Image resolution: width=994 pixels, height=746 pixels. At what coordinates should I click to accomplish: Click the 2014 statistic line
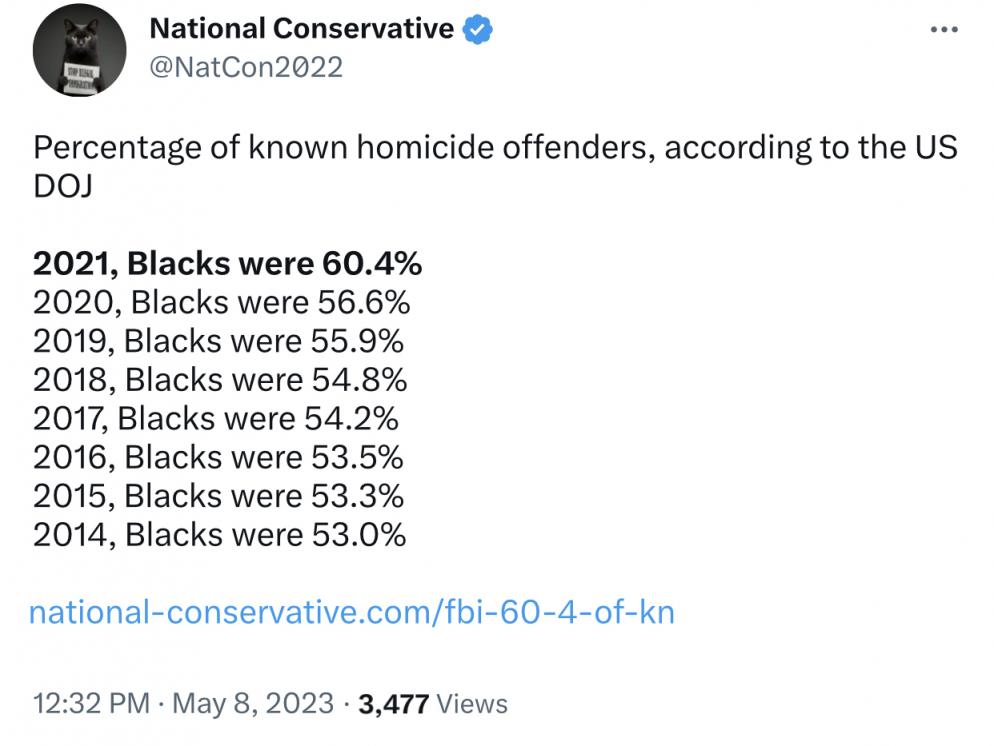(219, 534)
